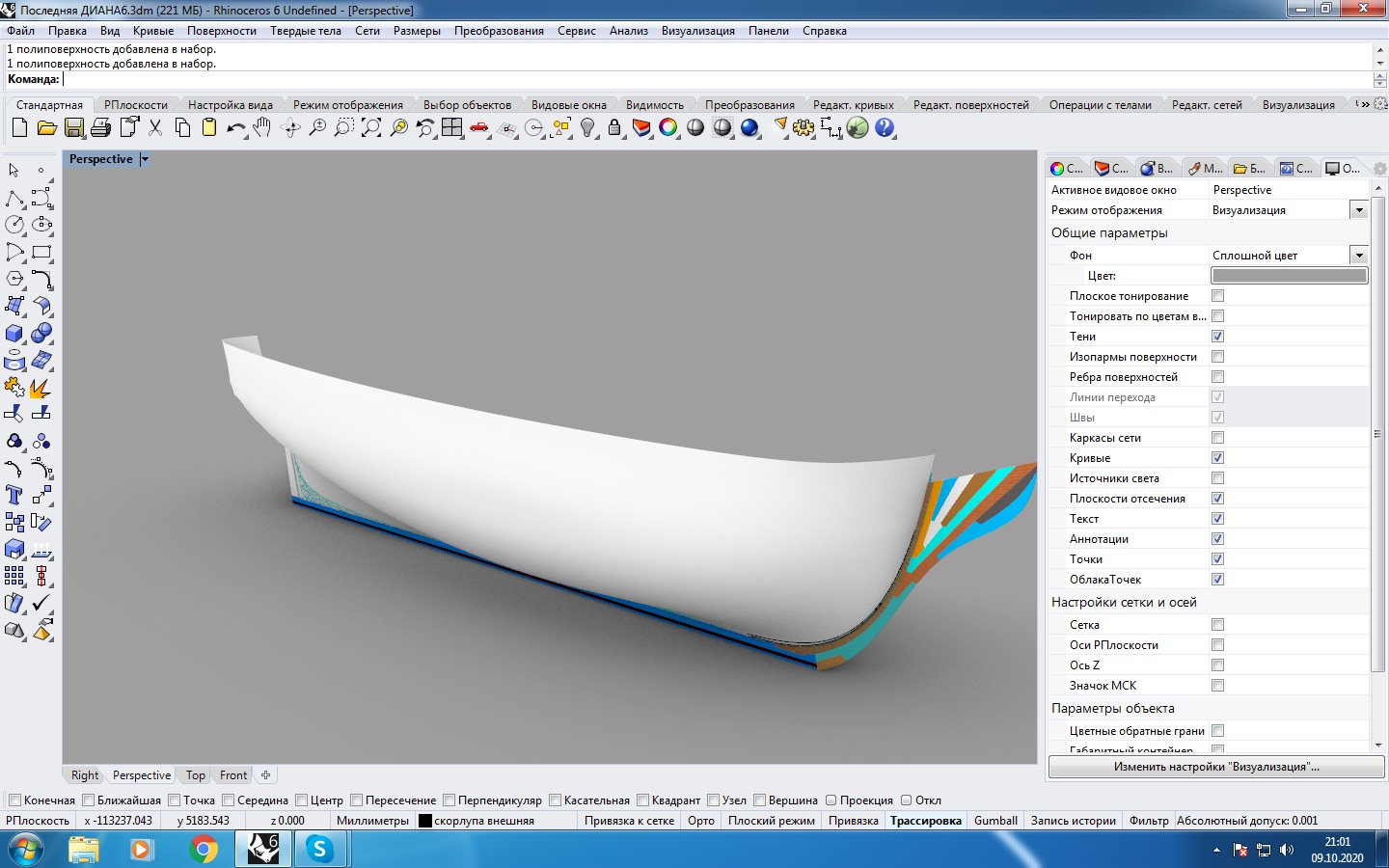Switch to the Top viewport tab
Viewport: 1389px width, 868px height.
(196, 775)
